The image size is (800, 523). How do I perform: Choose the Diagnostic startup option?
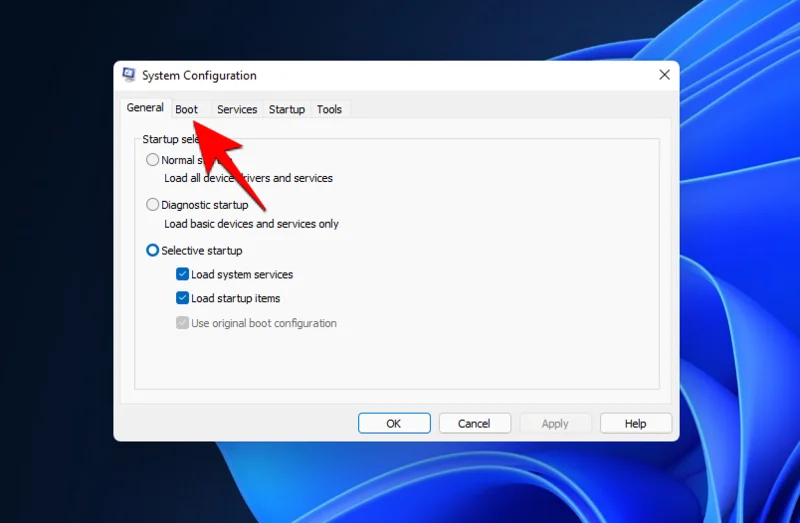(152, 205)
